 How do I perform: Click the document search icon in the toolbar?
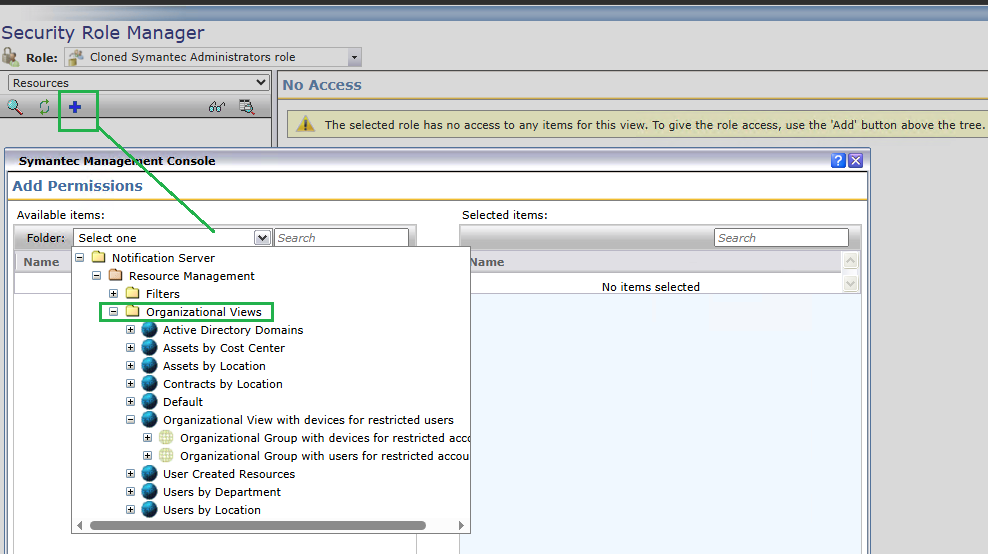click(246, 107)
